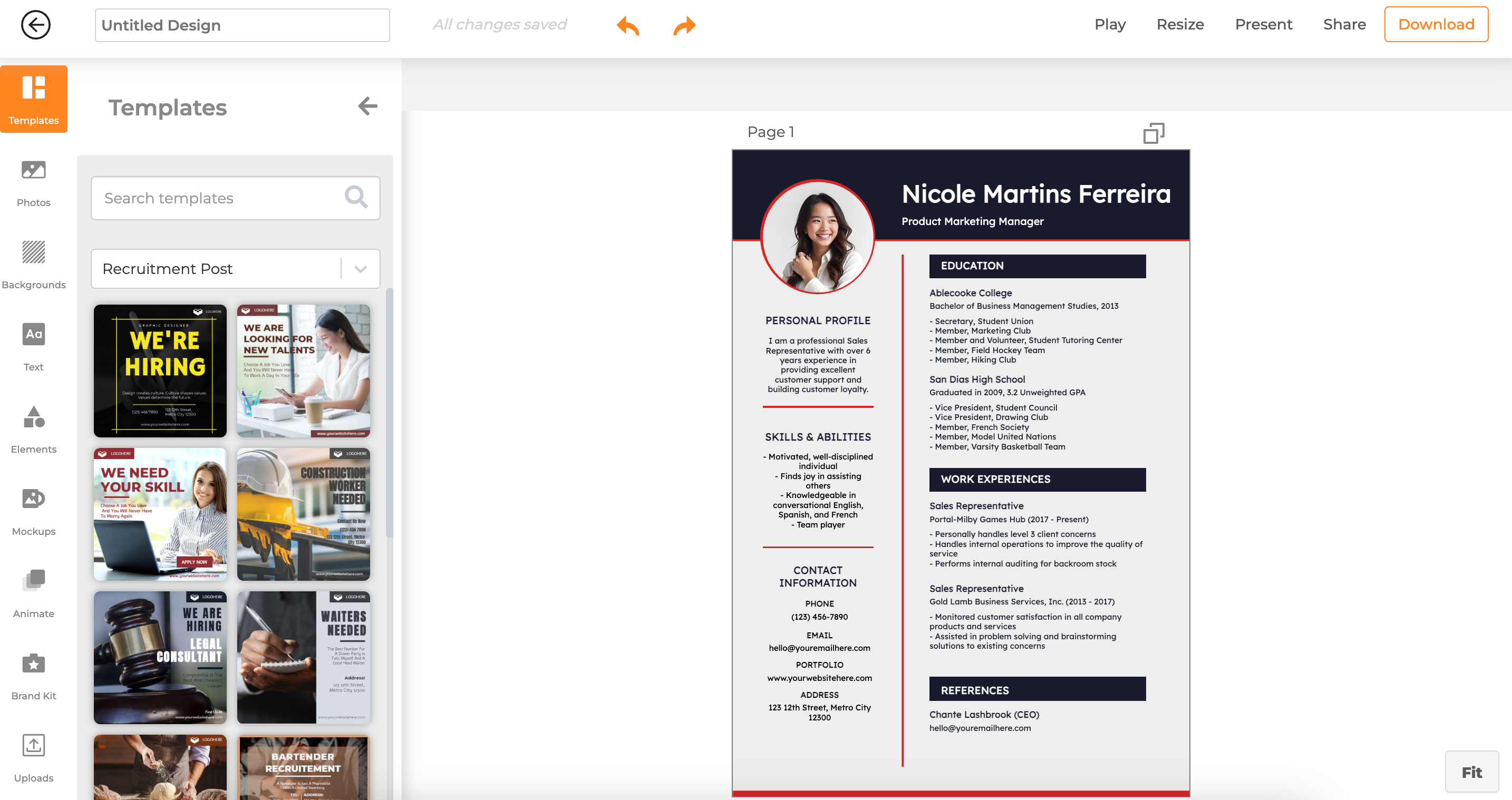Click the undo arrow icon
The height and width of the screenshot is (800, 1512).
click(x=627, y=25)
